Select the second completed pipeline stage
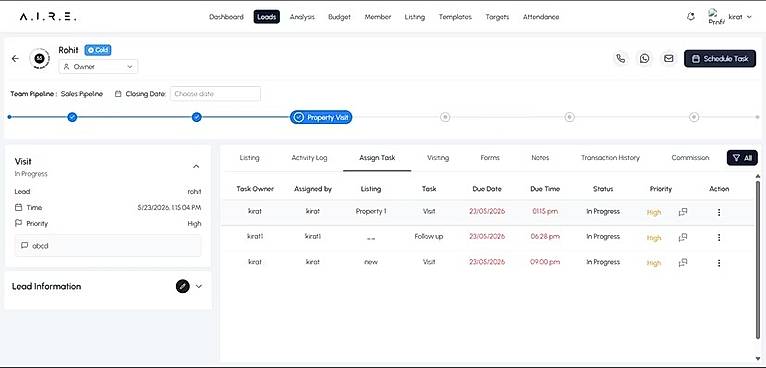Screen dimensions: 766x368 tap(196, 117)
